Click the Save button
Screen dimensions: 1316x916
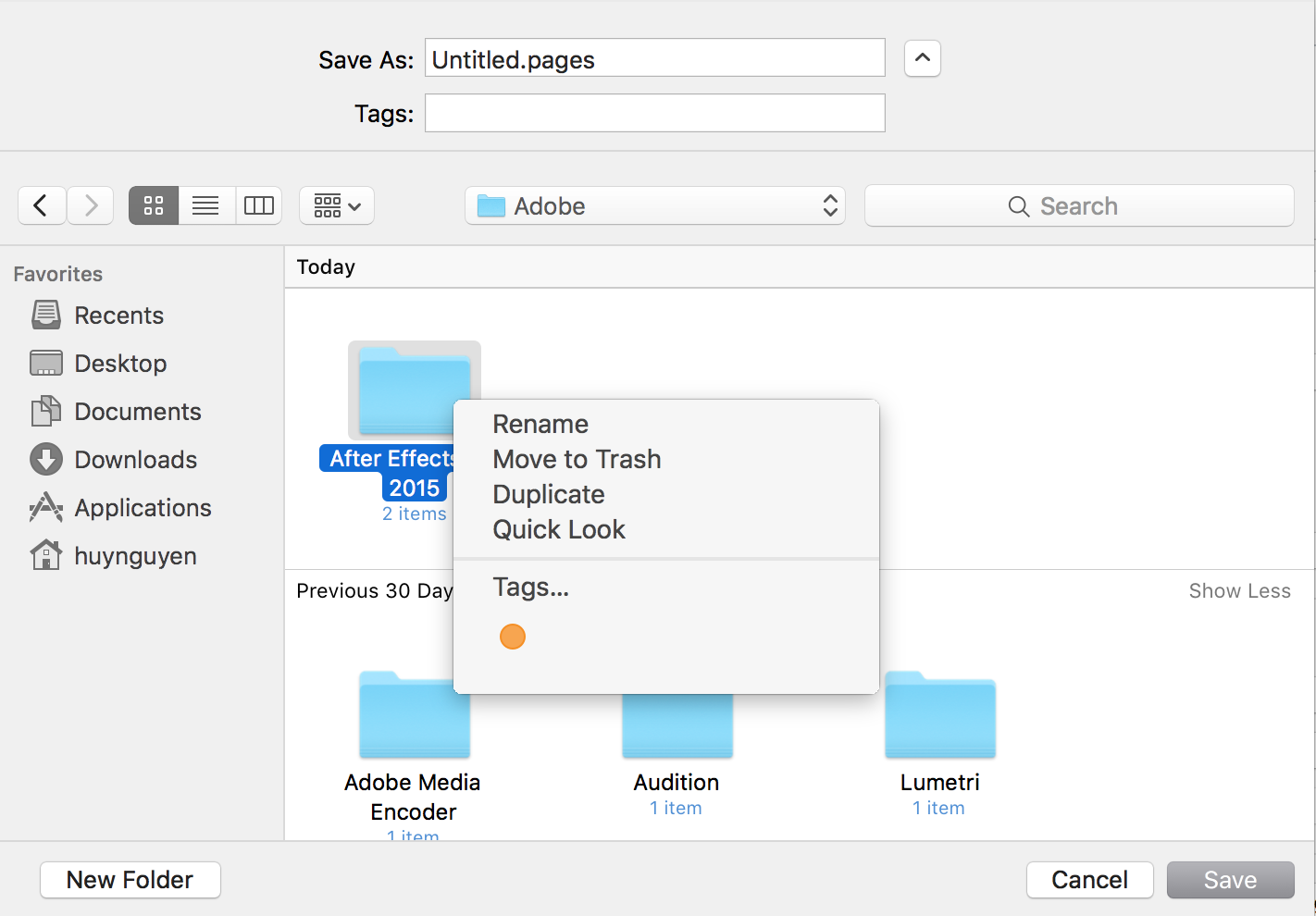[1230, 880]
